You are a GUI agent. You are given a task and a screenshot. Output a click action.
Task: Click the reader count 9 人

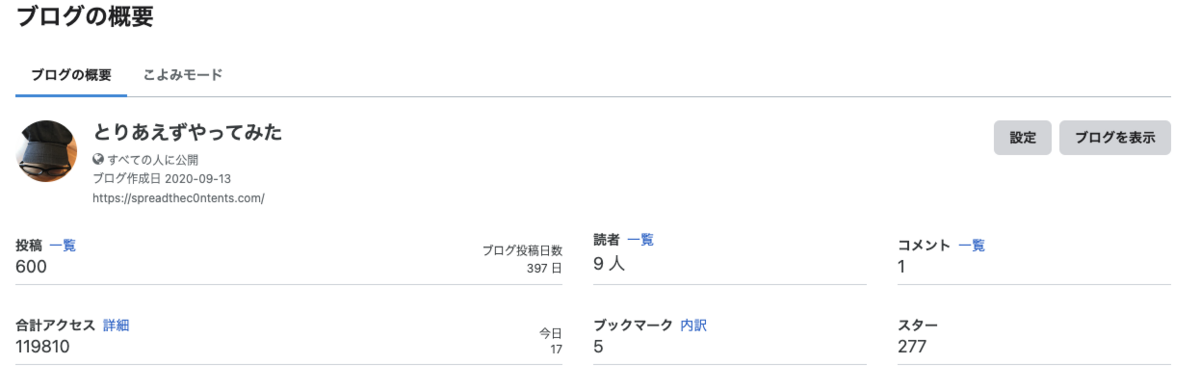tap(609, 265)
